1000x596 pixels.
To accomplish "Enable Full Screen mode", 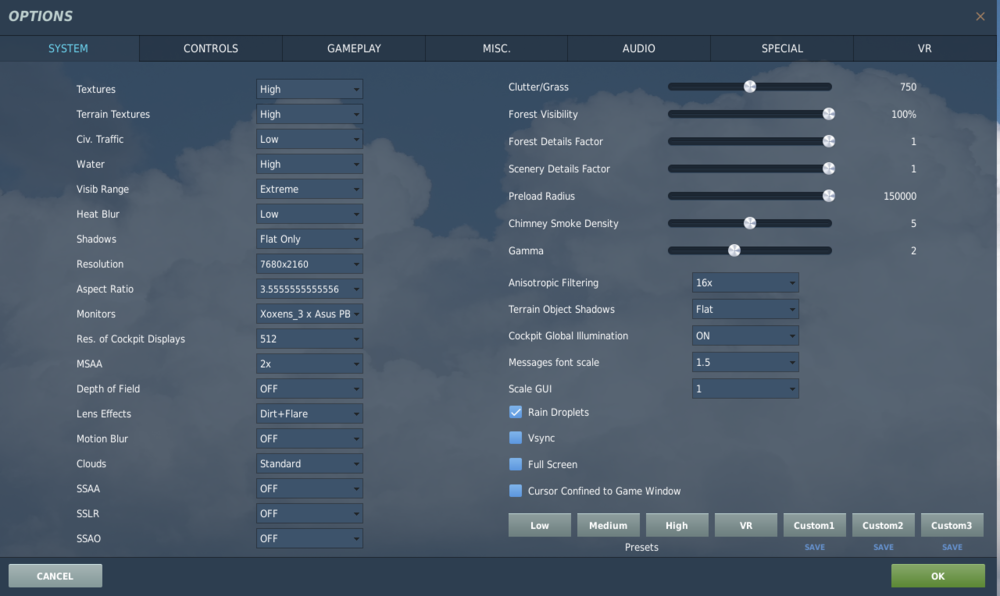I will 515,464.
